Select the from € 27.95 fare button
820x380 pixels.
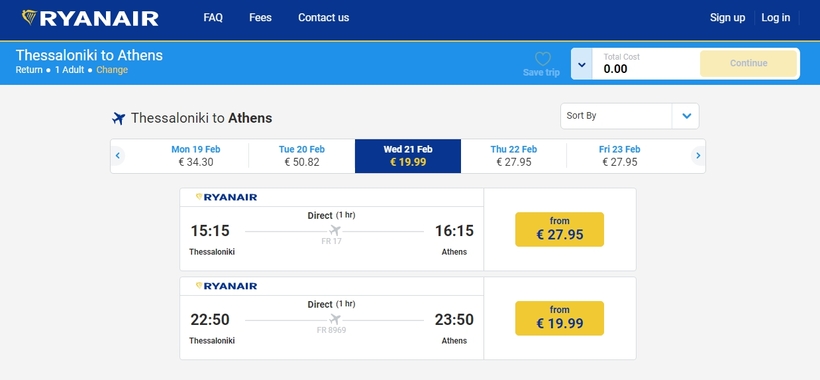pos(560,229)
